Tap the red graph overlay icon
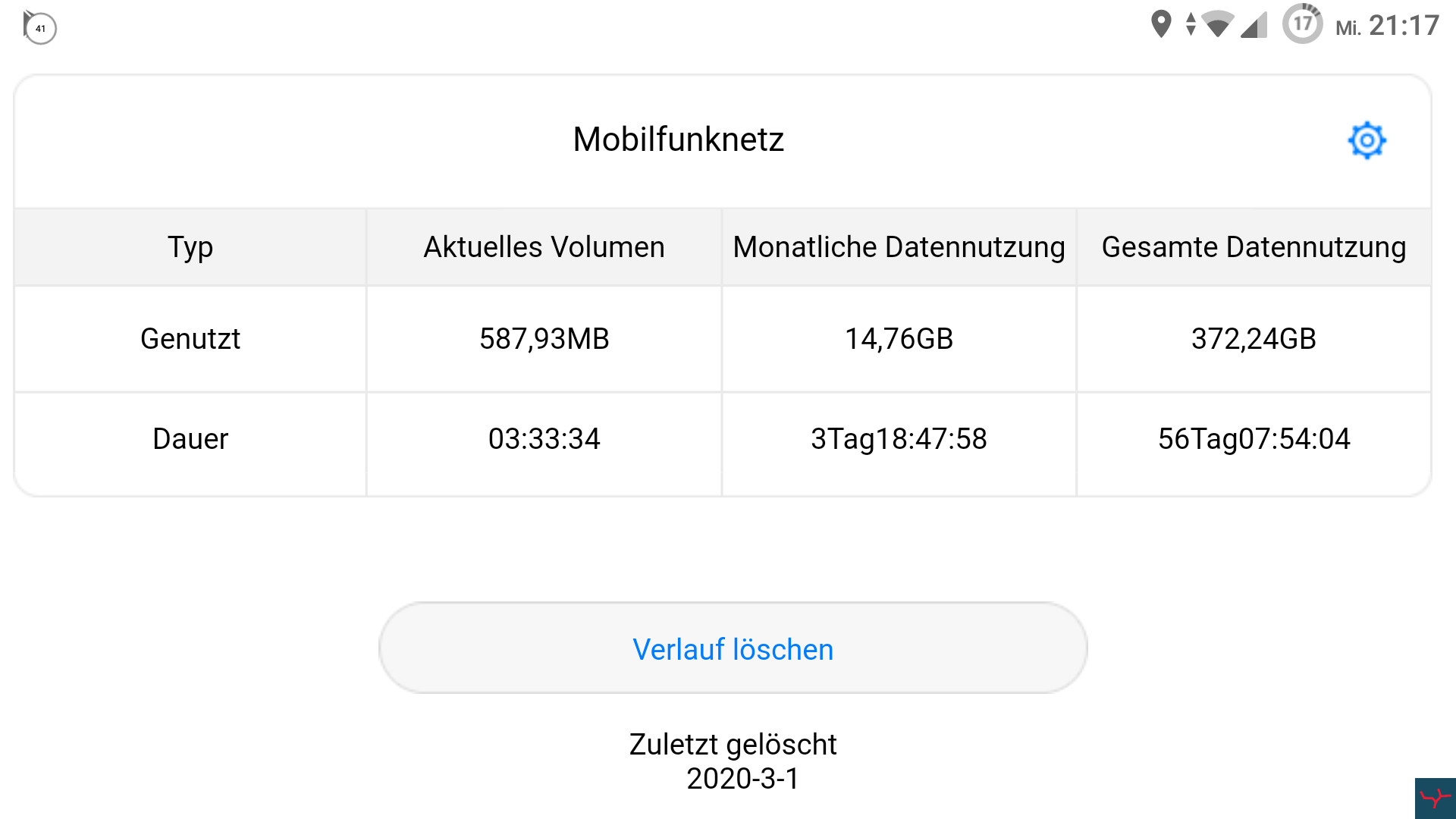The width and height of the screenshot is (1456, 819). (x=1435, y=798)
